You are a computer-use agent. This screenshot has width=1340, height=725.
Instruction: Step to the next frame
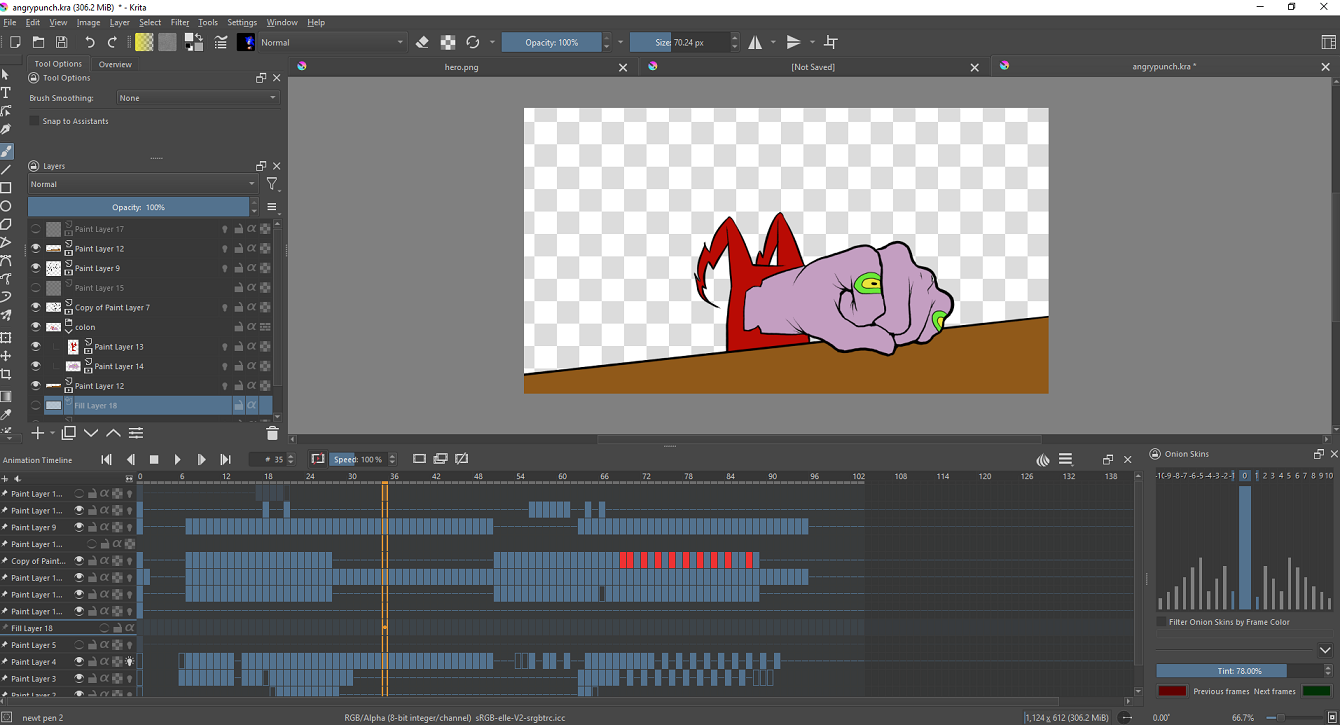[202, 459]
